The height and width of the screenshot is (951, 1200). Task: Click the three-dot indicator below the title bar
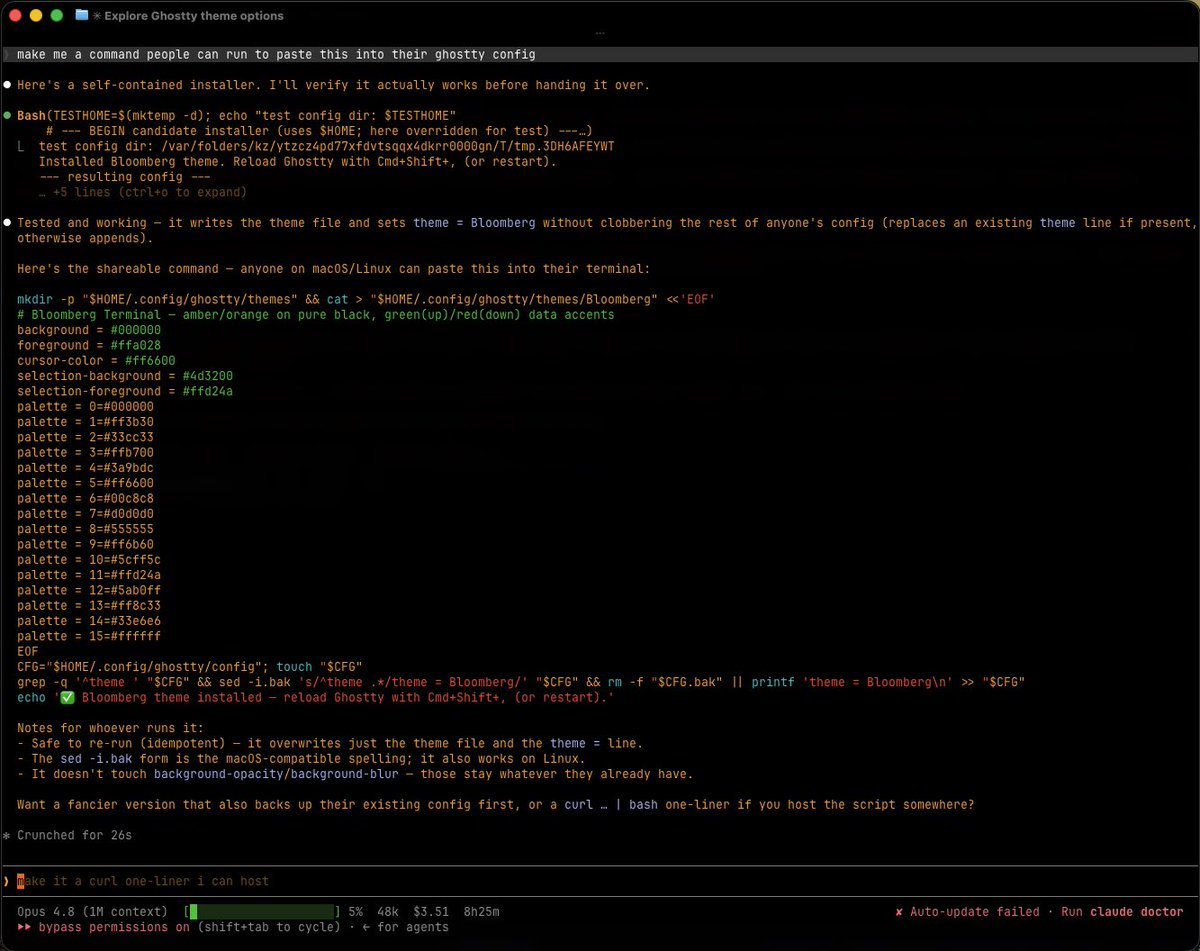coord(600,33)
